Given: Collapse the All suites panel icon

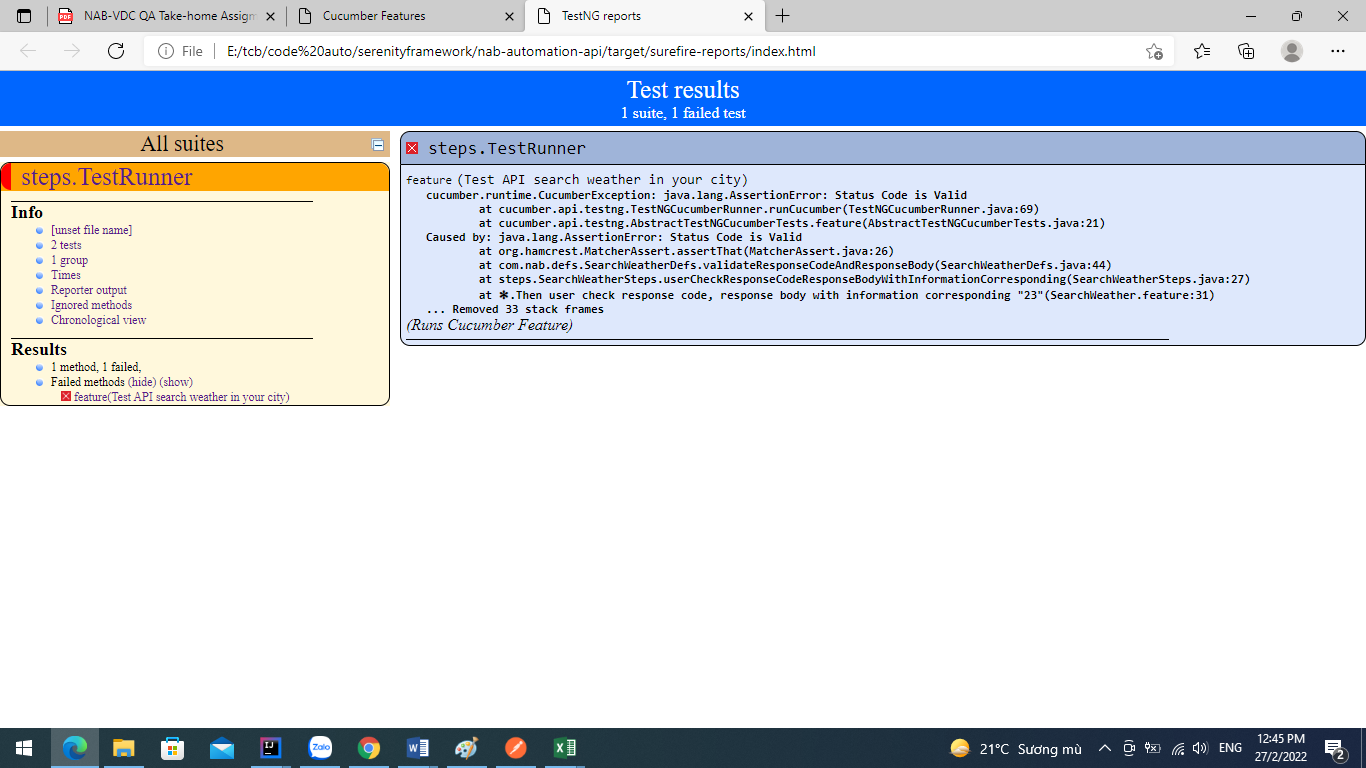Looking at the screenshot, I should [378, 145].
